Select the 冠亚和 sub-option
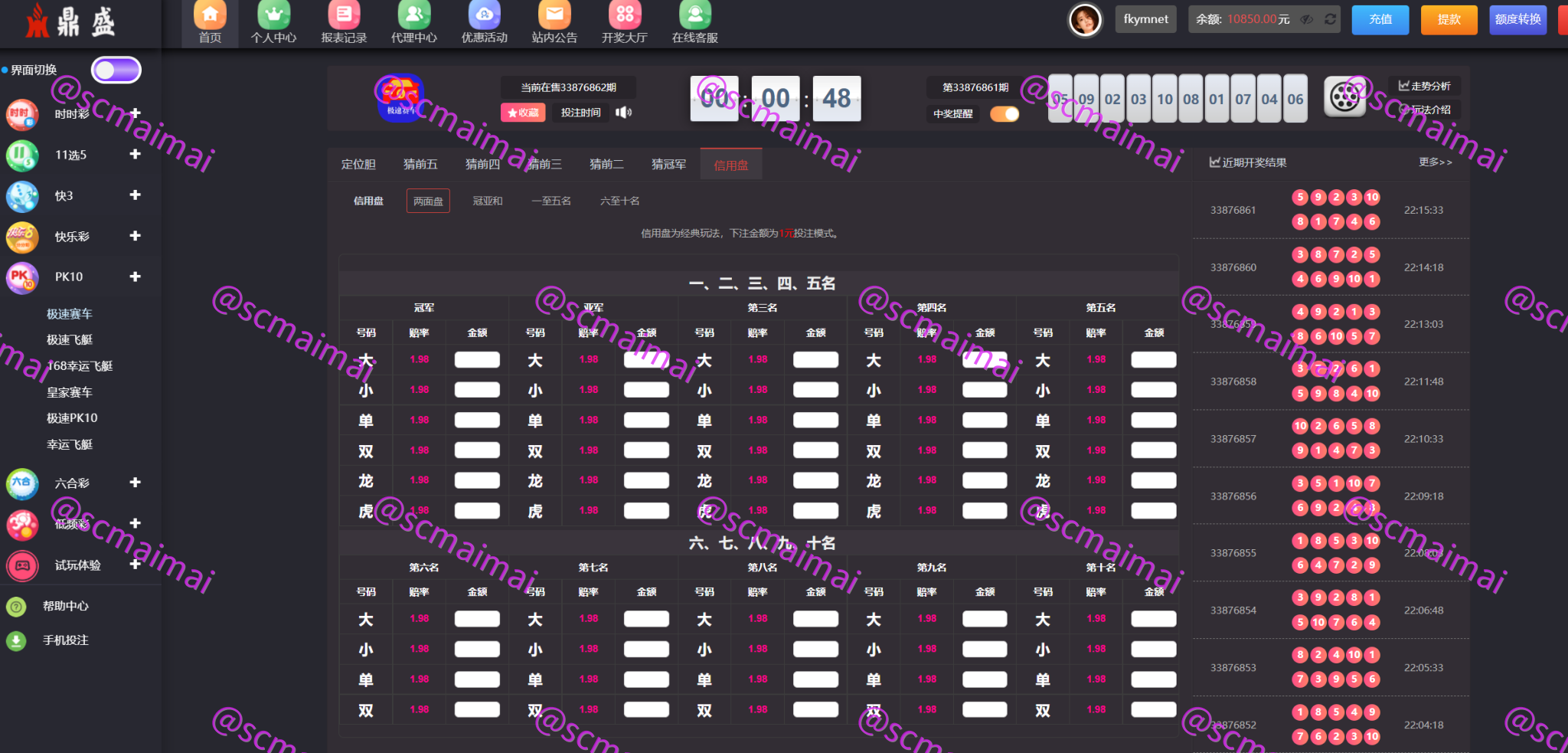 pos(488,201)
